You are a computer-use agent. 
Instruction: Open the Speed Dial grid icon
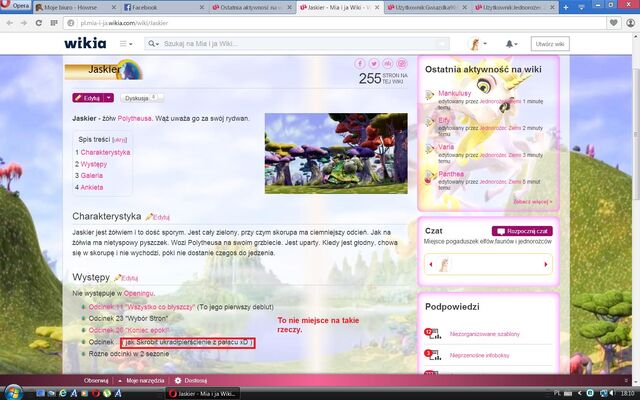pyautogui.click(x=53, y=23)
